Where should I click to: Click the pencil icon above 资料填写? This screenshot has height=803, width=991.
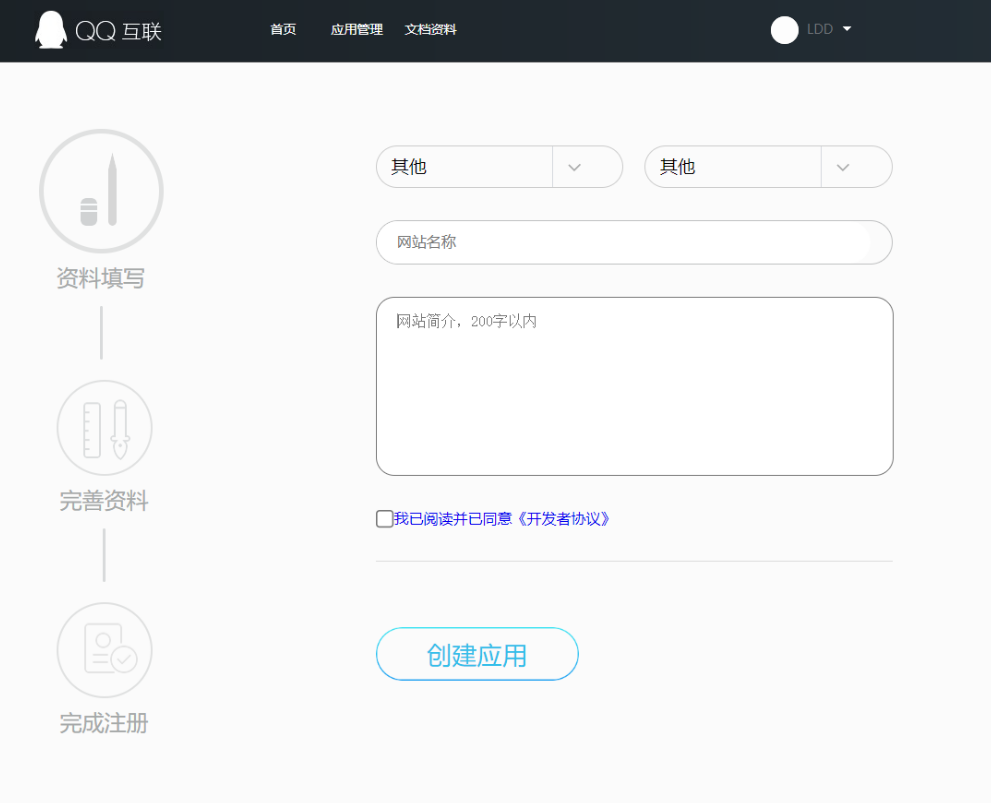[101, 191]
